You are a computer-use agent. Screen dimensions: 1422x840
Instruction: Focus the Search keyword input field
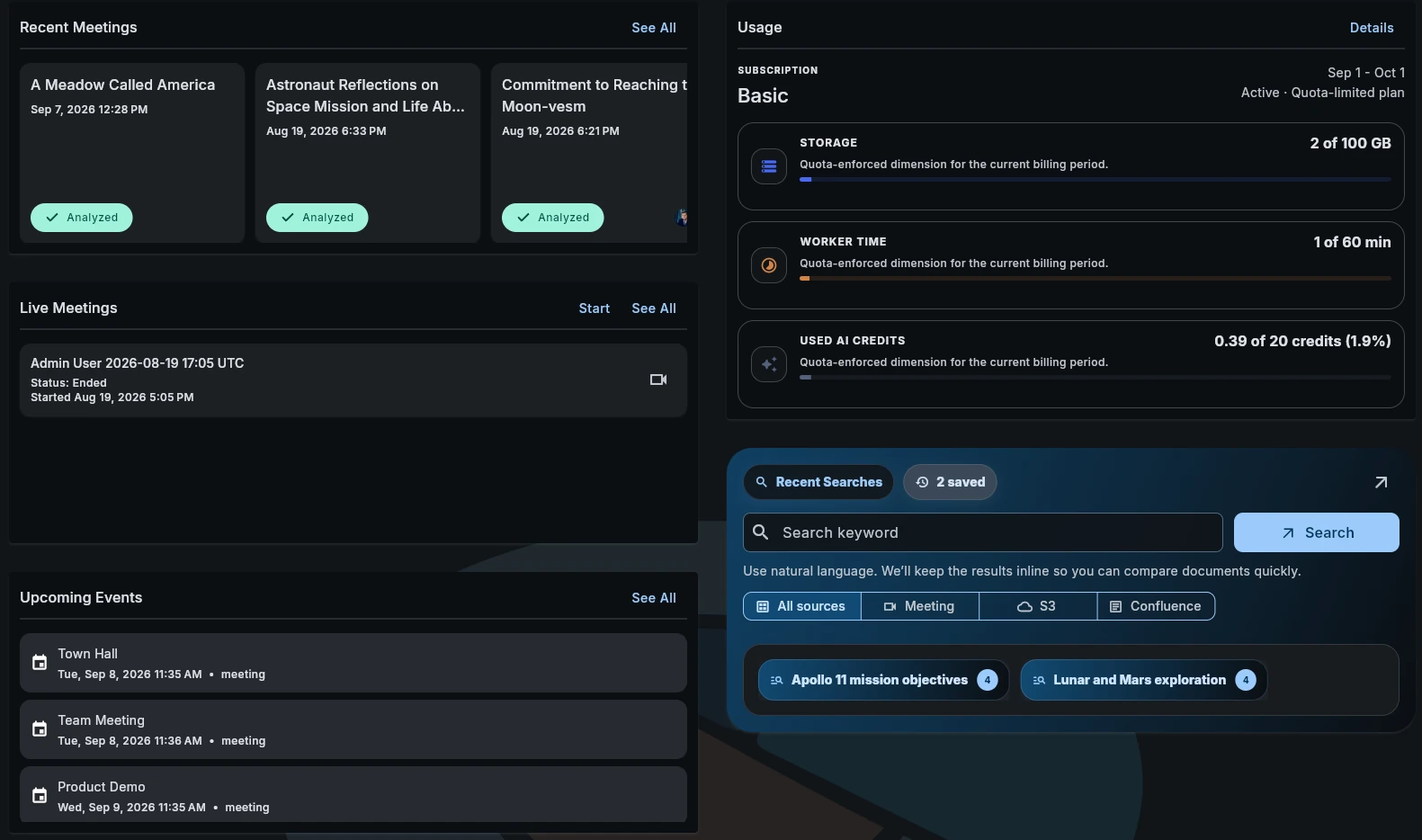[x=983, y=532]
